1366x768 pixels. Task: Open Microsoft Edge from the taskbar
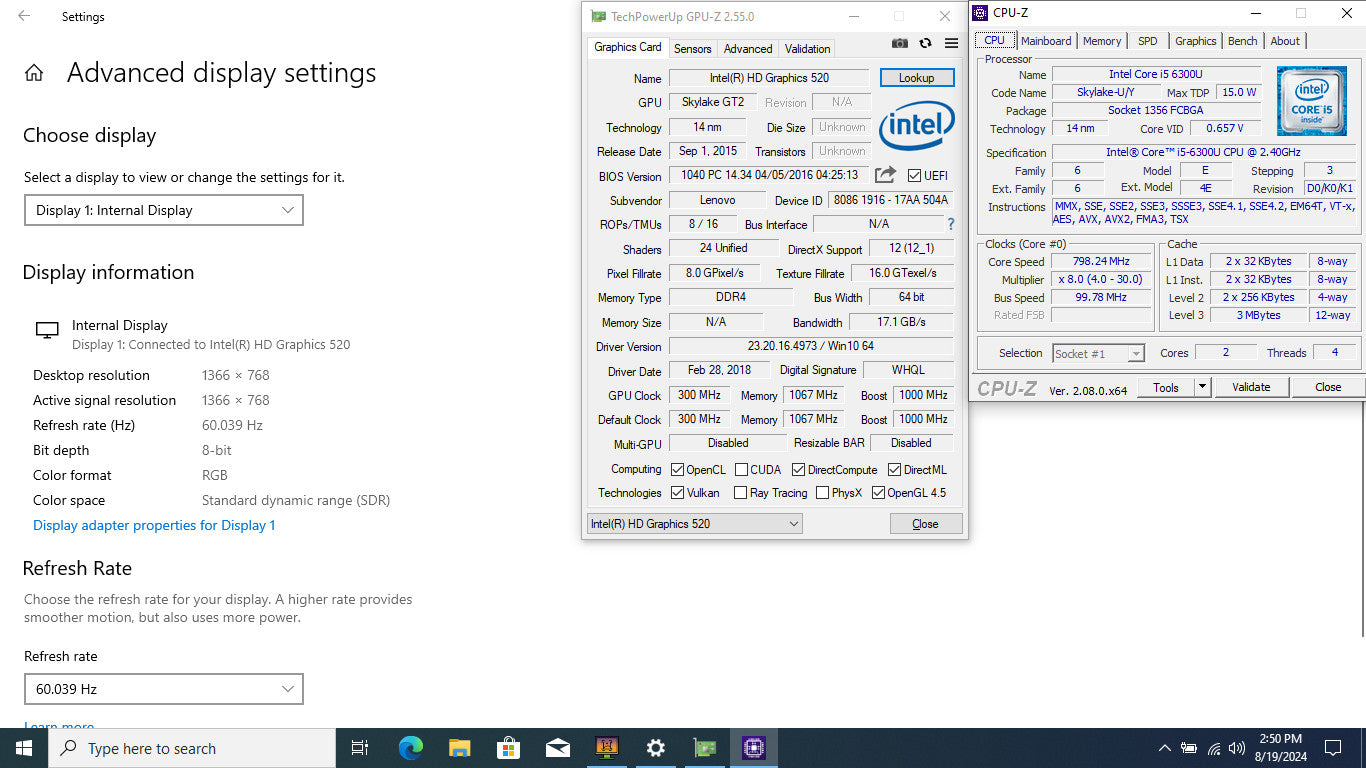[x=410, y=748]
